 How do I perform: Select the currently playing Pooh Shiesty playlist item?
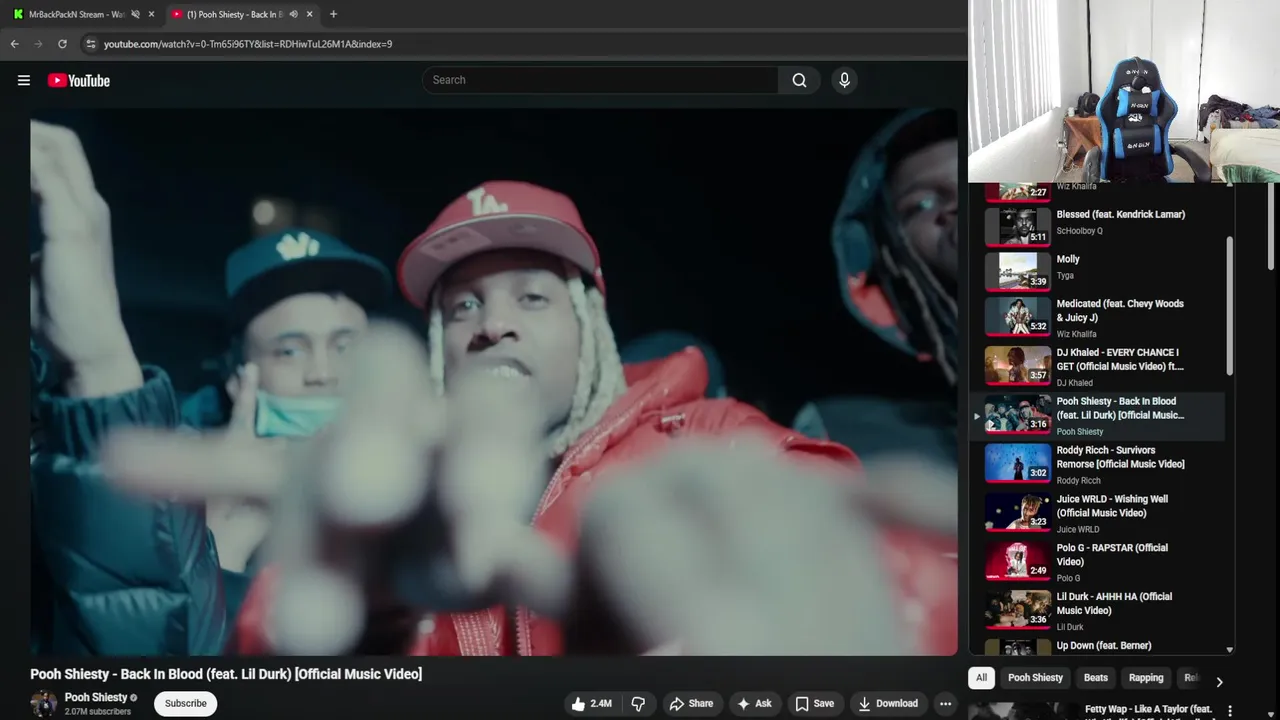coord(1096,416)
